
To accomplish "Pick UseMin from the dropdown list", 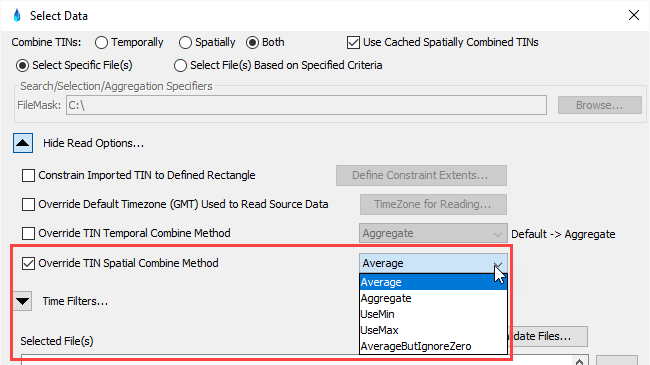I will click(433, 314).
